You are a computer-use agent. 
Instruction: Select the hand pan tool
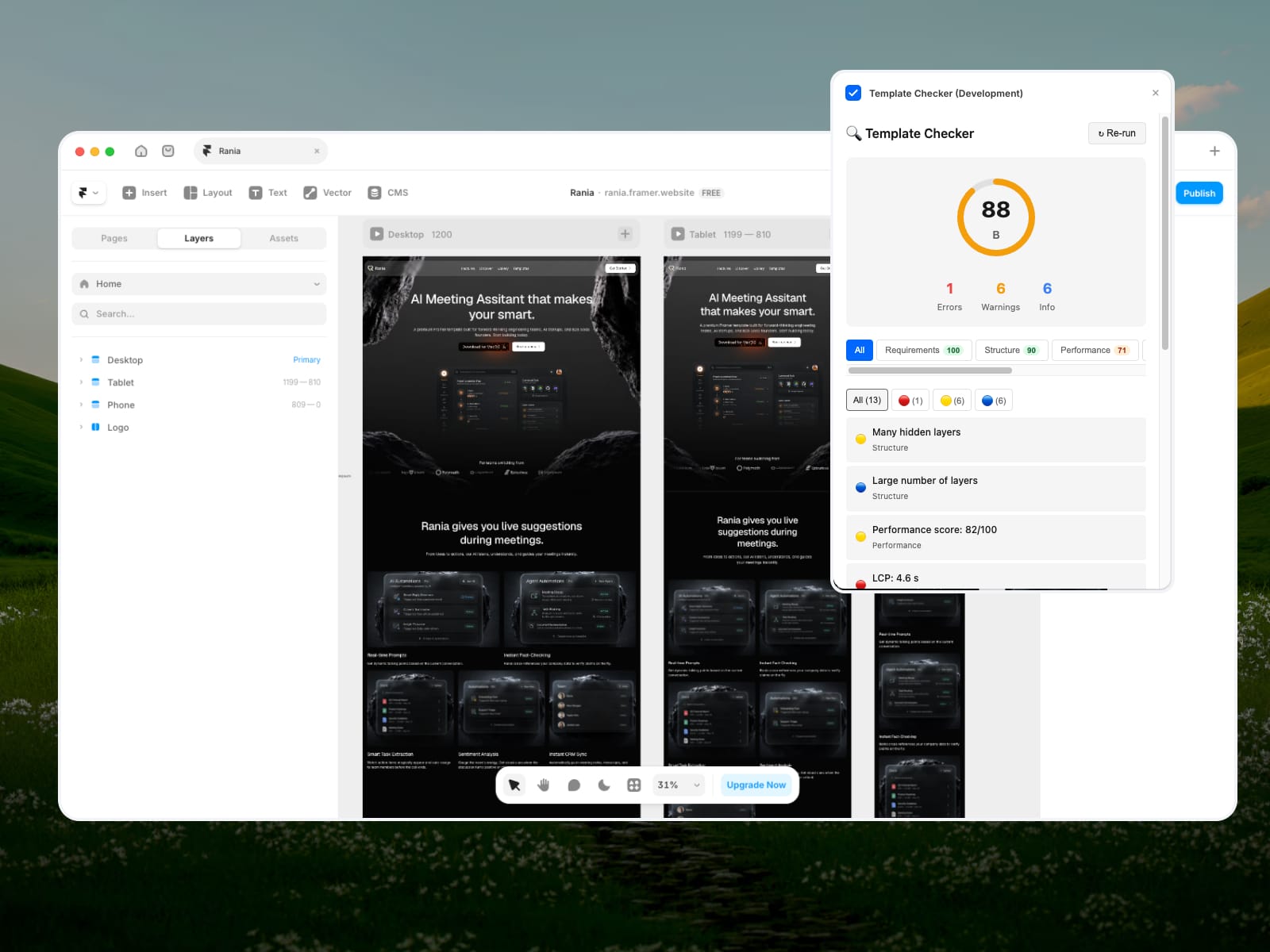point(544,785)
